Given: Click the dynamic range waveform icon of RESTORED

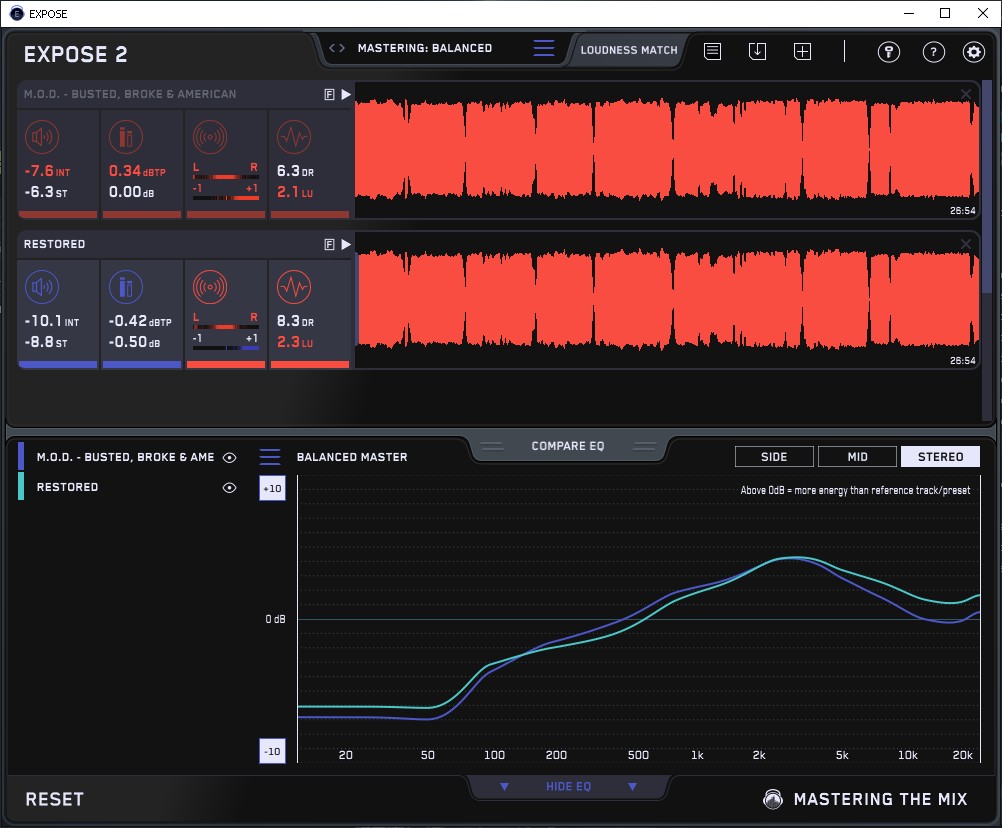Looking at the screenshot, I should click(293, 288).
